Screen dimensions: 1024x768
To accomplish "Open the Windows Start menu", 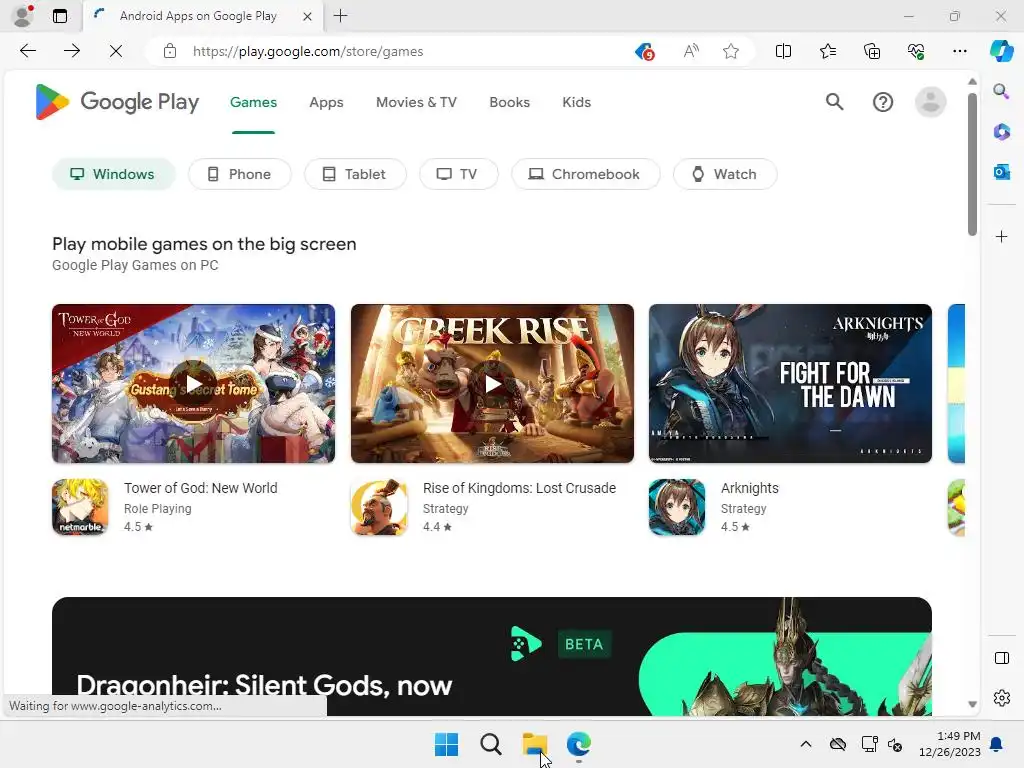I will point(447,744).
